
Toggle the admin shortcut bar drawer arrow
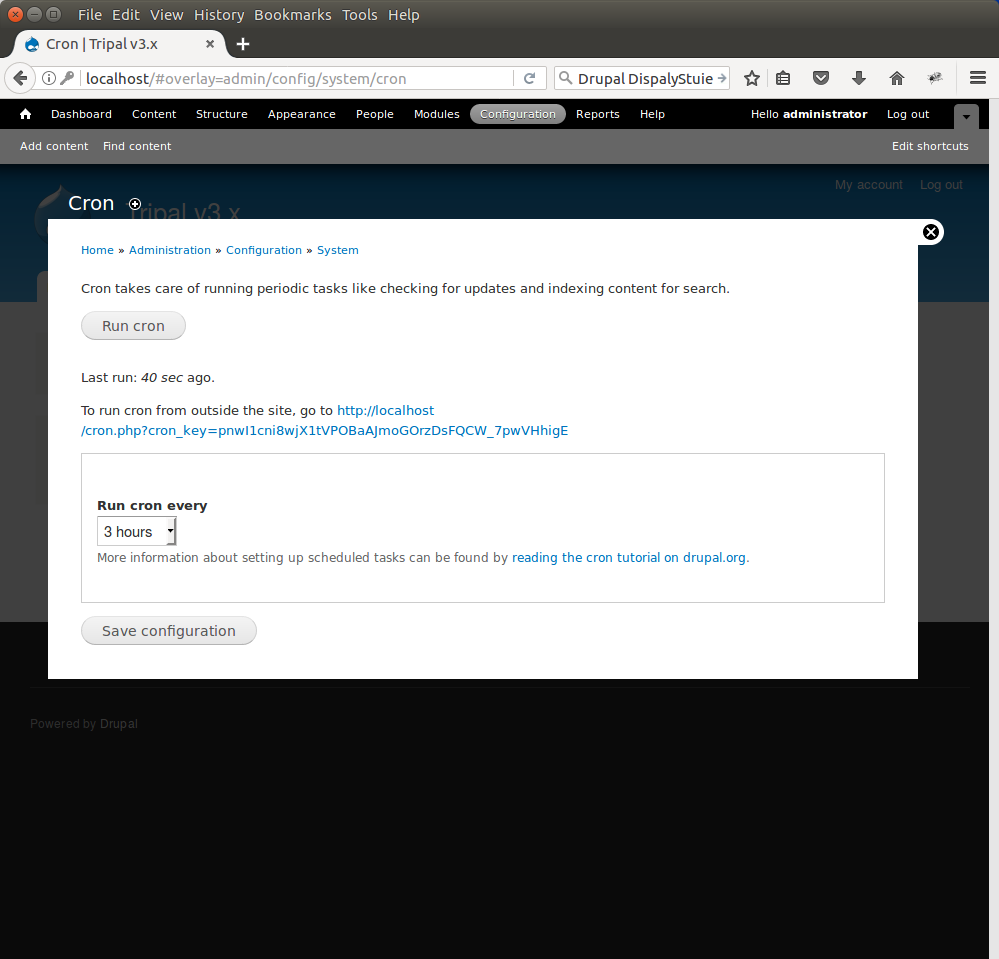tap(966, 116)
